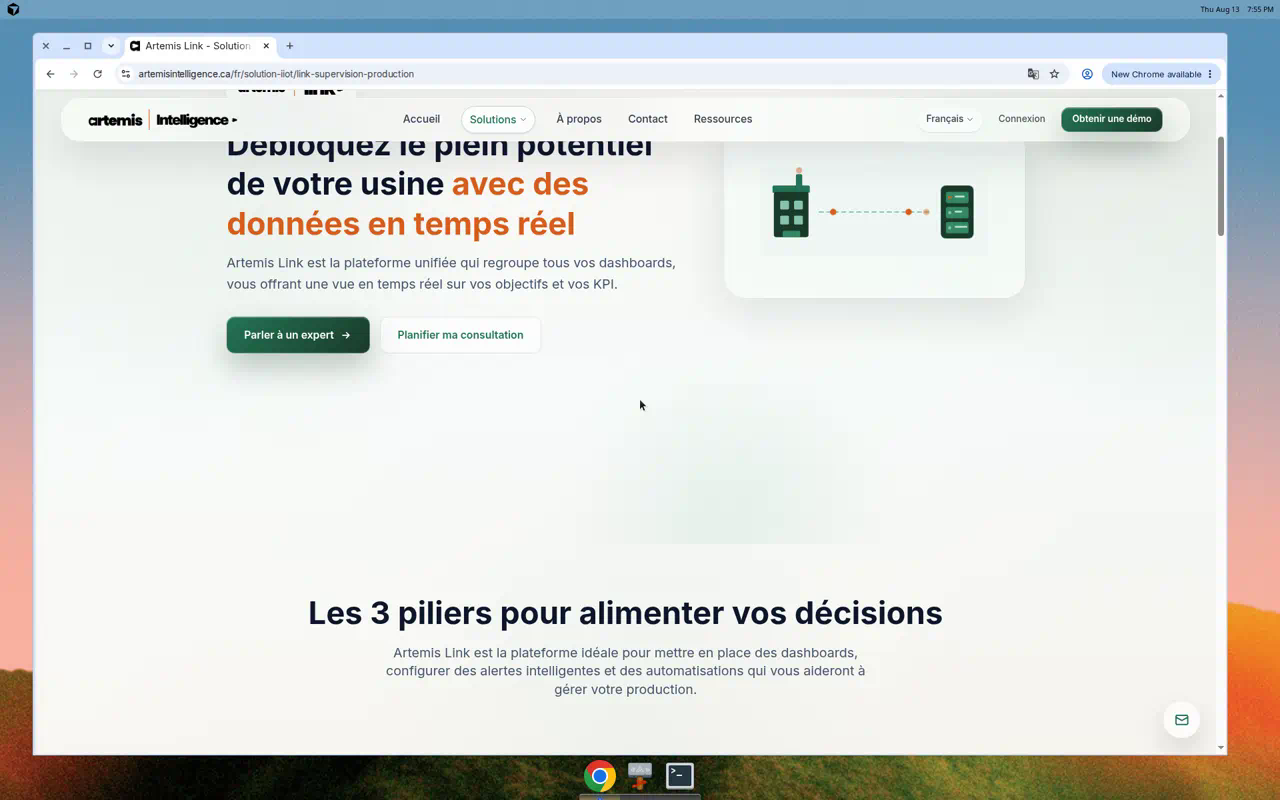Click the server rack illustration icon
Image resolution: width=1280 pixels, height=800 pixels.
tap(957, 211)
